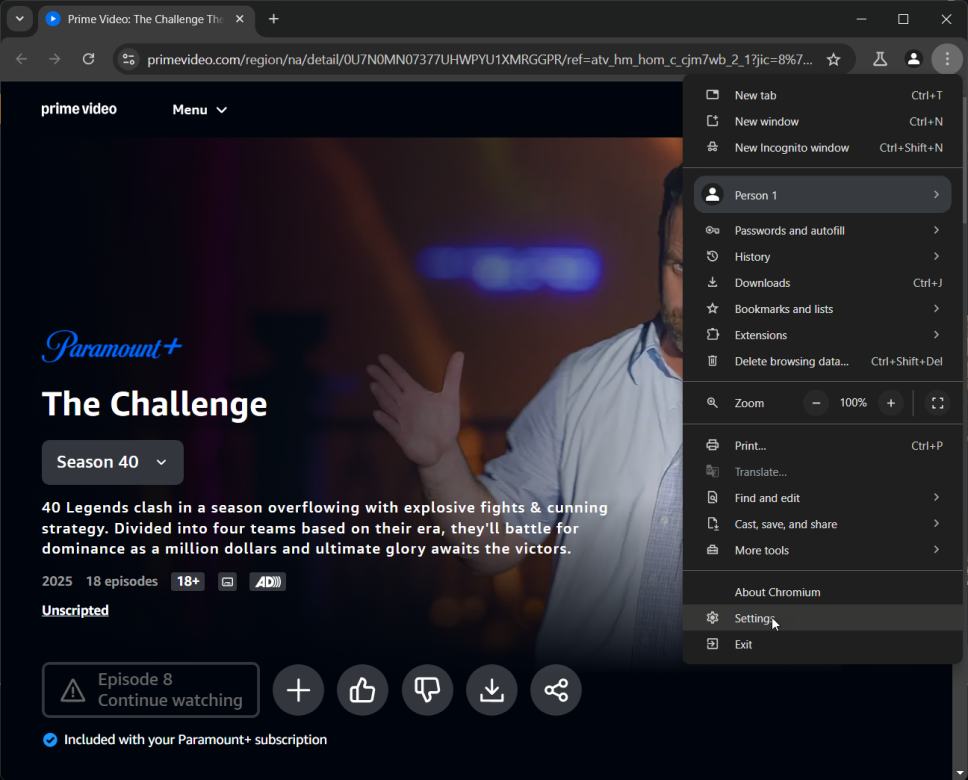Open the Menu dropdown in Prime Video header
The width and height of the screenshot is (968, 780).
click(199, 110)
